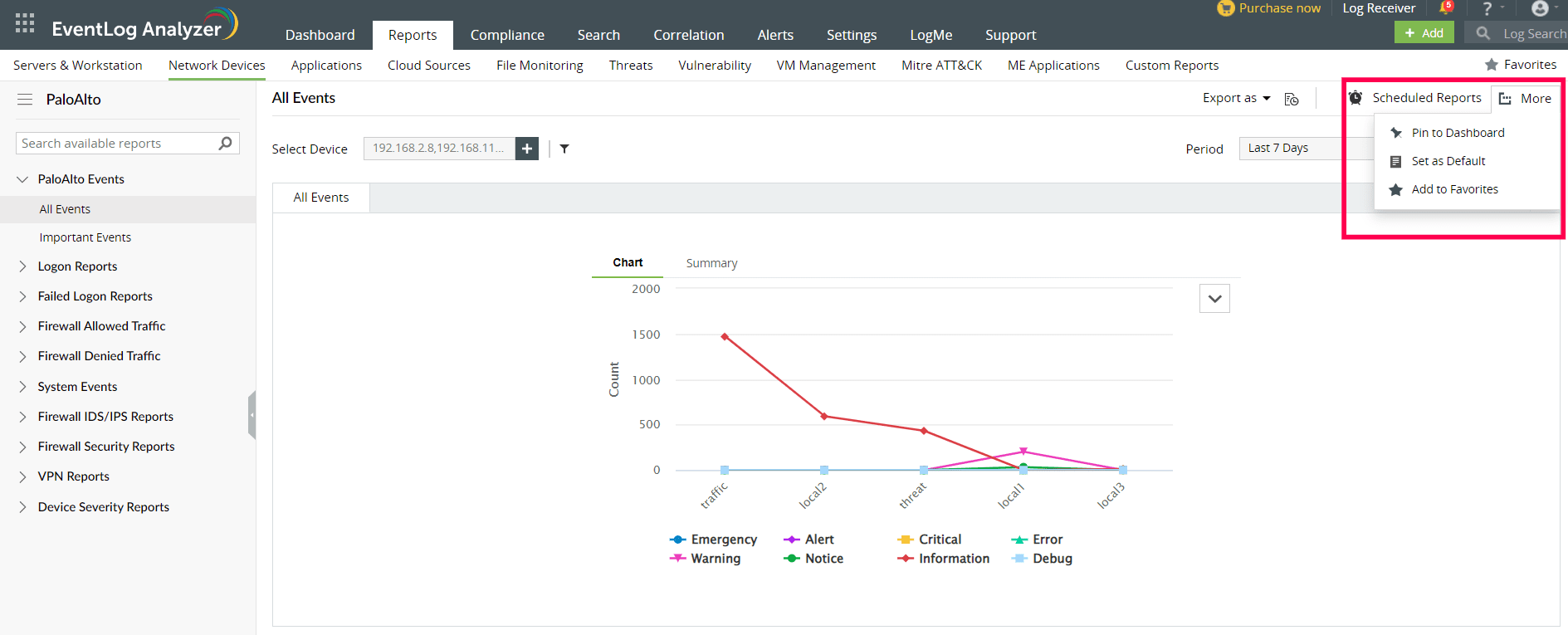The width and height of the screenshot is (1568, 635).
Task: Click the magnifier in report search box
Action: [x=225, y=144]
